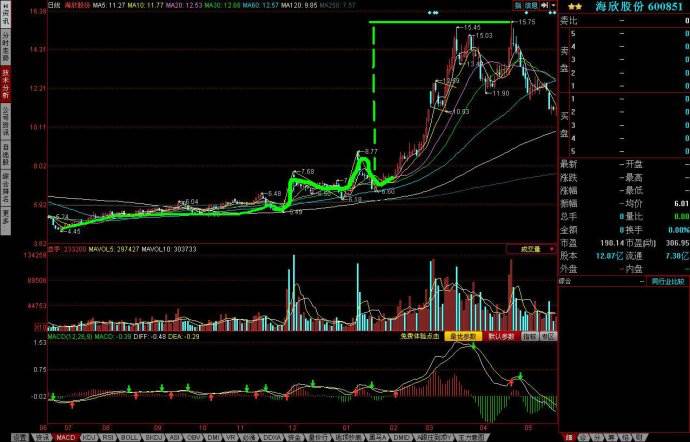690x442 pixels.
Task: Click the 股本 12.07亿 value
Action: coord(609,256)
